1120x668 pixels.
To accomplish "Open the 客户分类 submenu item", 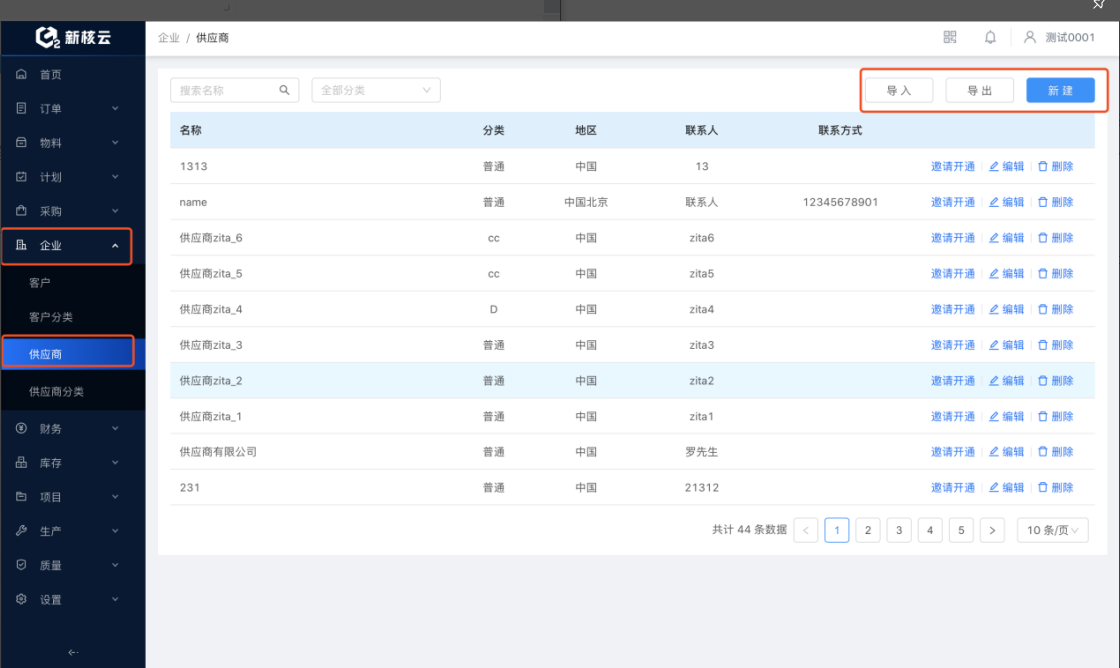I will (x=51, y=317).
